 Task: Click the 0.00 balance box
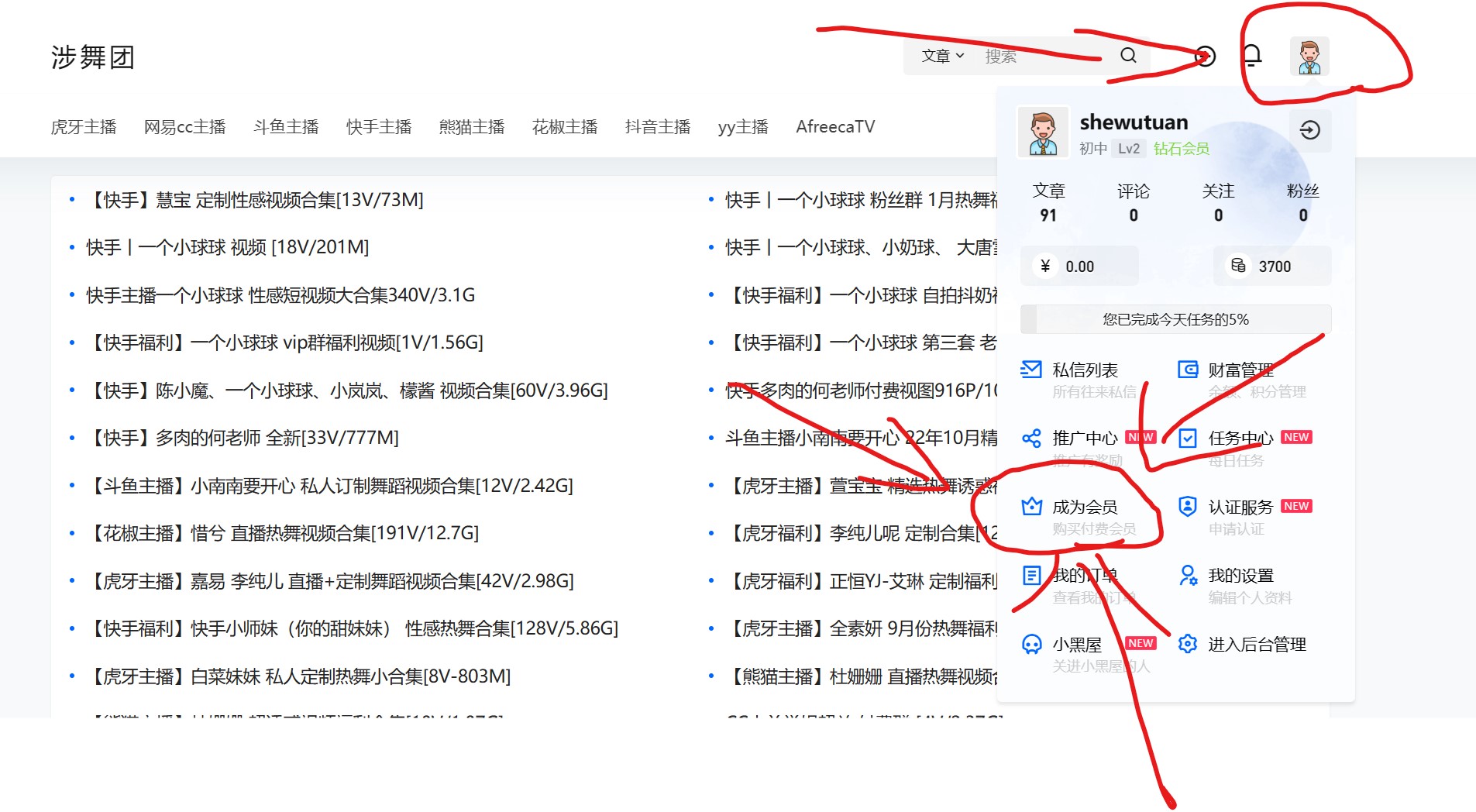click(x=1080, y=266)
